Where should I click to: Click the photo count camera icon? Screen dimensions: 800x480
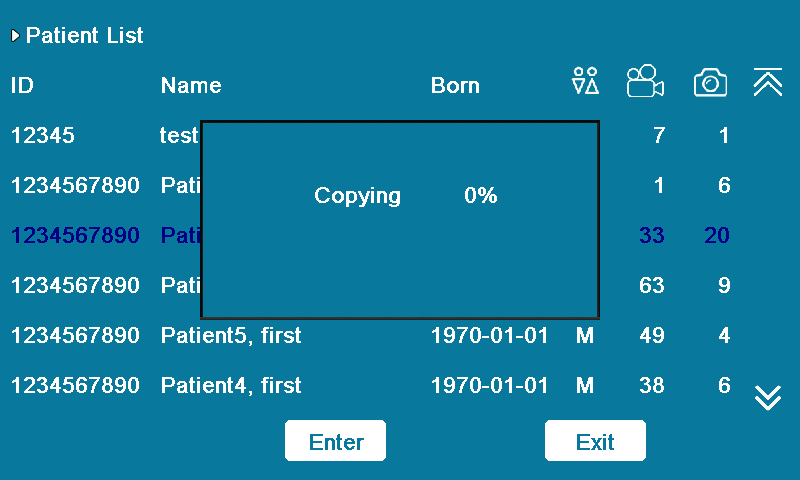pos(710,83)
